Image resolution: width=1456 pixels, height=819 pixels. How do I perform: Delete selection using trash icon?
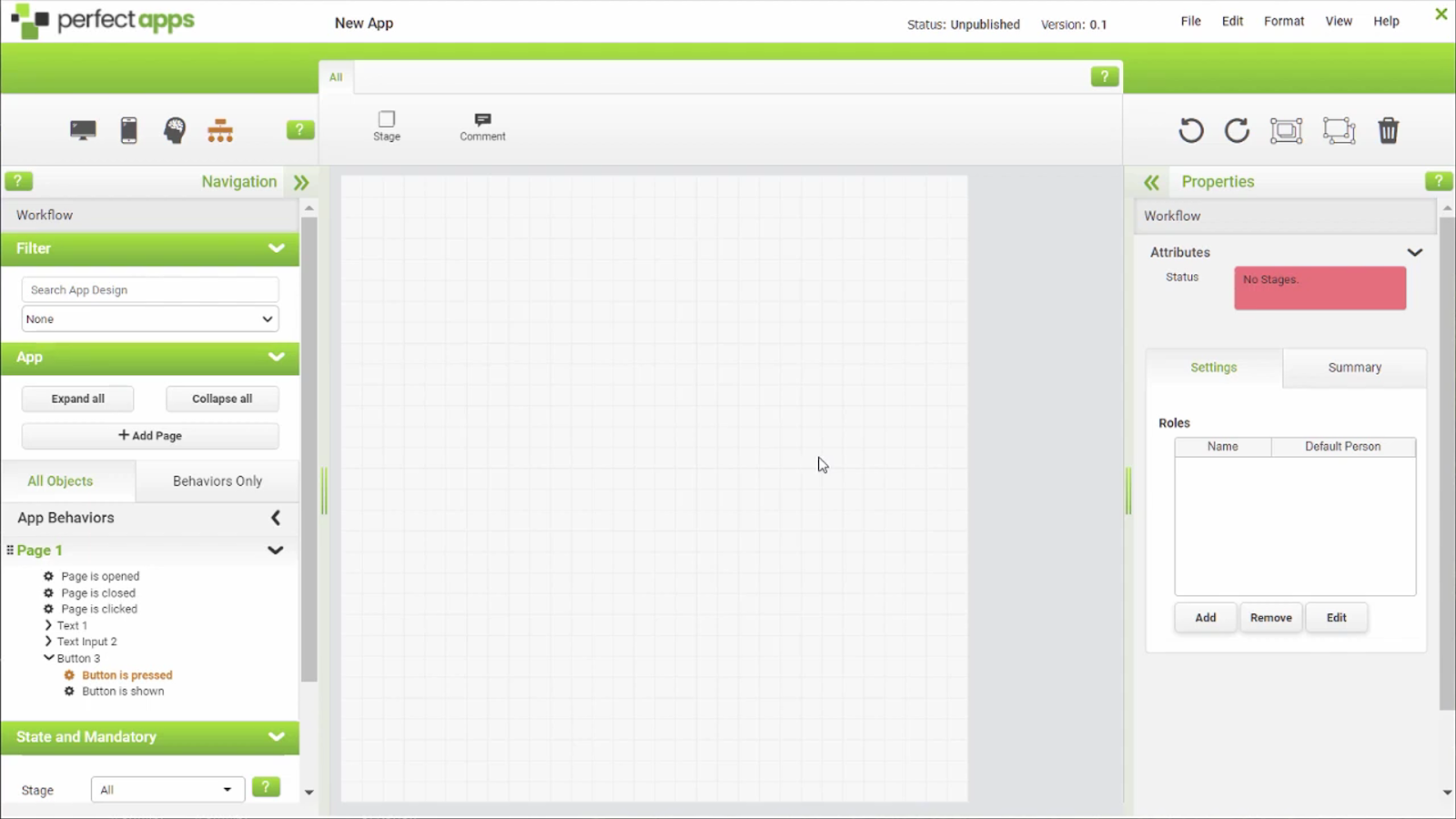pyautogui.click(x=1388, y=130)
